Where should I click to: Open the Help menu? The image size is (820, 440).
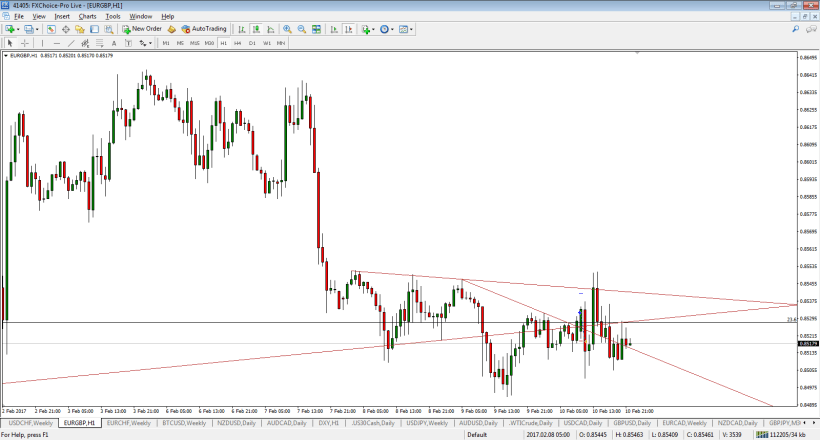(x=167, y=17)
